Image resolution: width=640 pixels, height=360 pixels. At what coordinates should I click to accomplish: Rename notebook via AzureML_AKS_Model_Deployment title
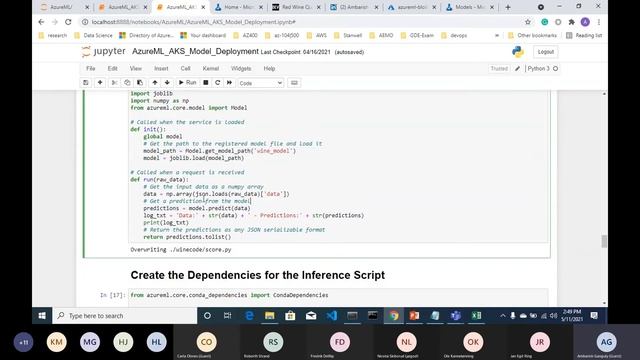[x=195, y=51]
